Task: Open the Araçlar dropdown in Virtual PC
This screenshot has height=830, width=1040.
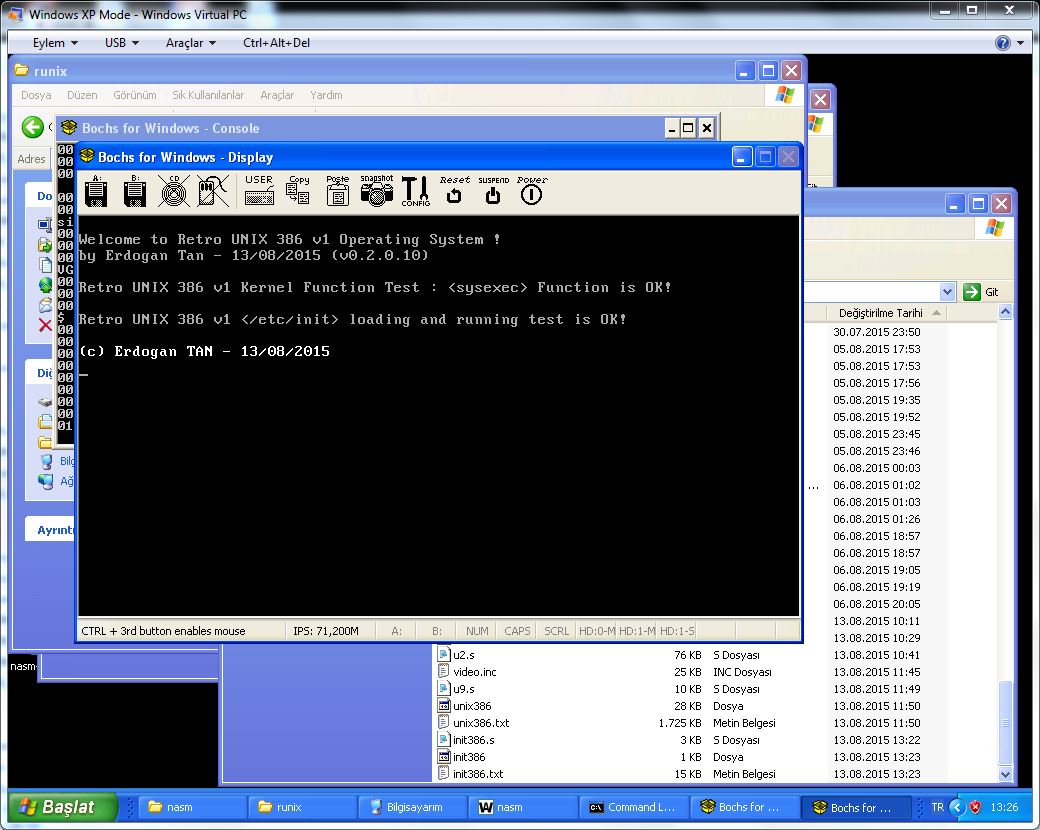Action: click(x=190, y=42)
